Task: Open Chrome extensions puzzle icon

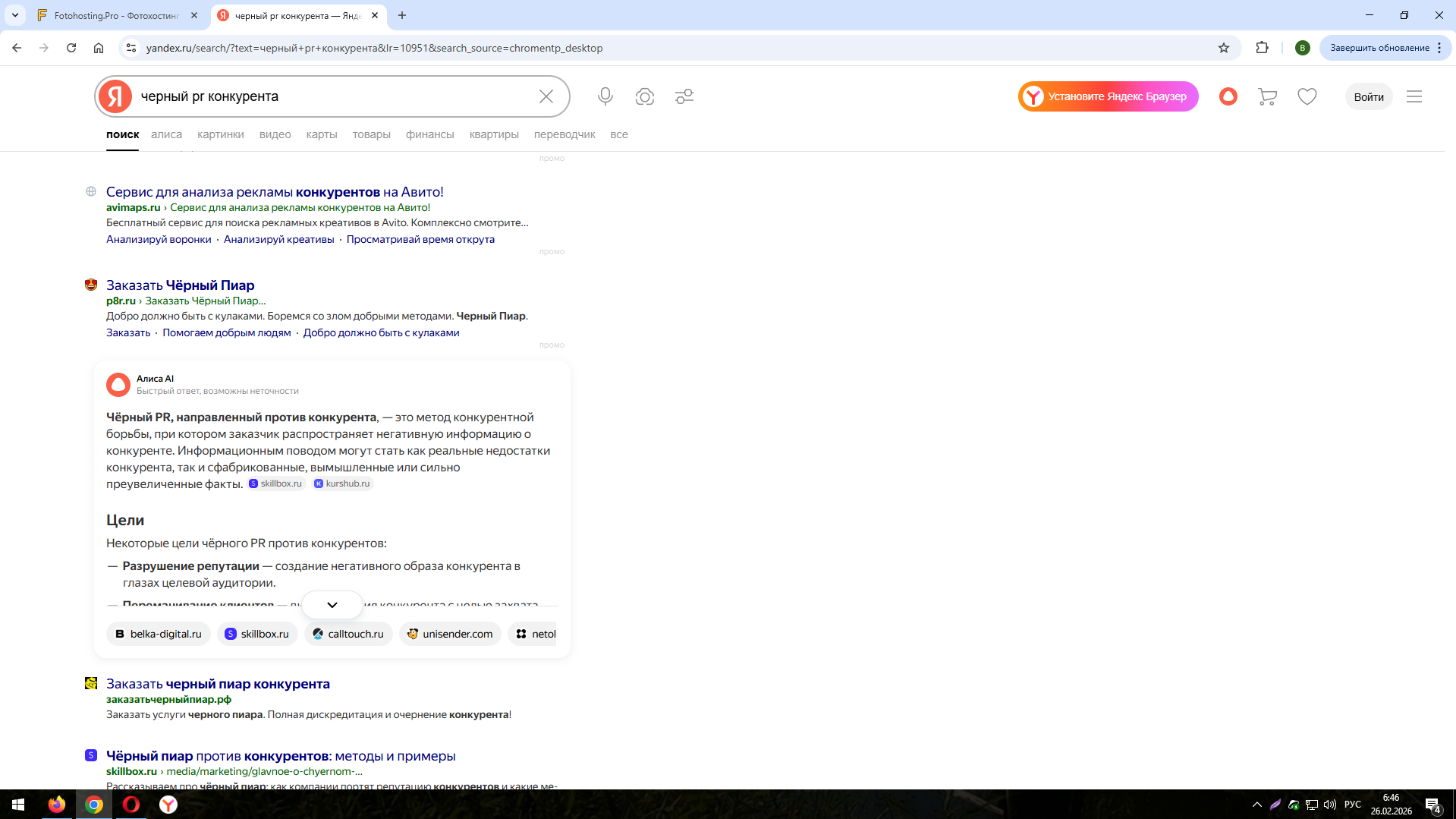Action: 1263,48
